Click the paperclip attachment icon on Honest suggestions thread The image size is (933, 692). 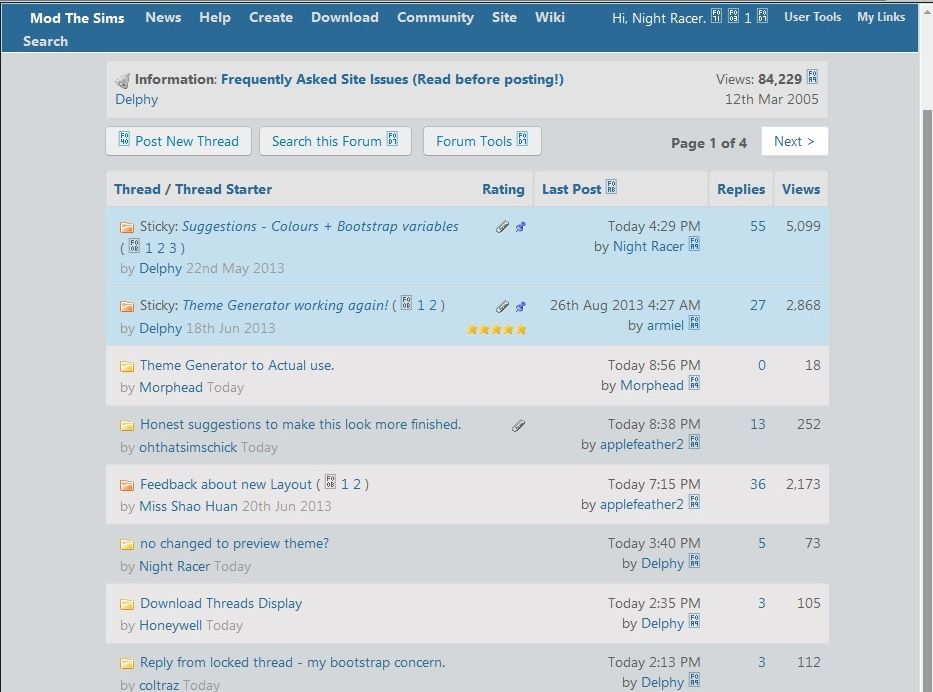pyautogui.click(x=518, y=425)
